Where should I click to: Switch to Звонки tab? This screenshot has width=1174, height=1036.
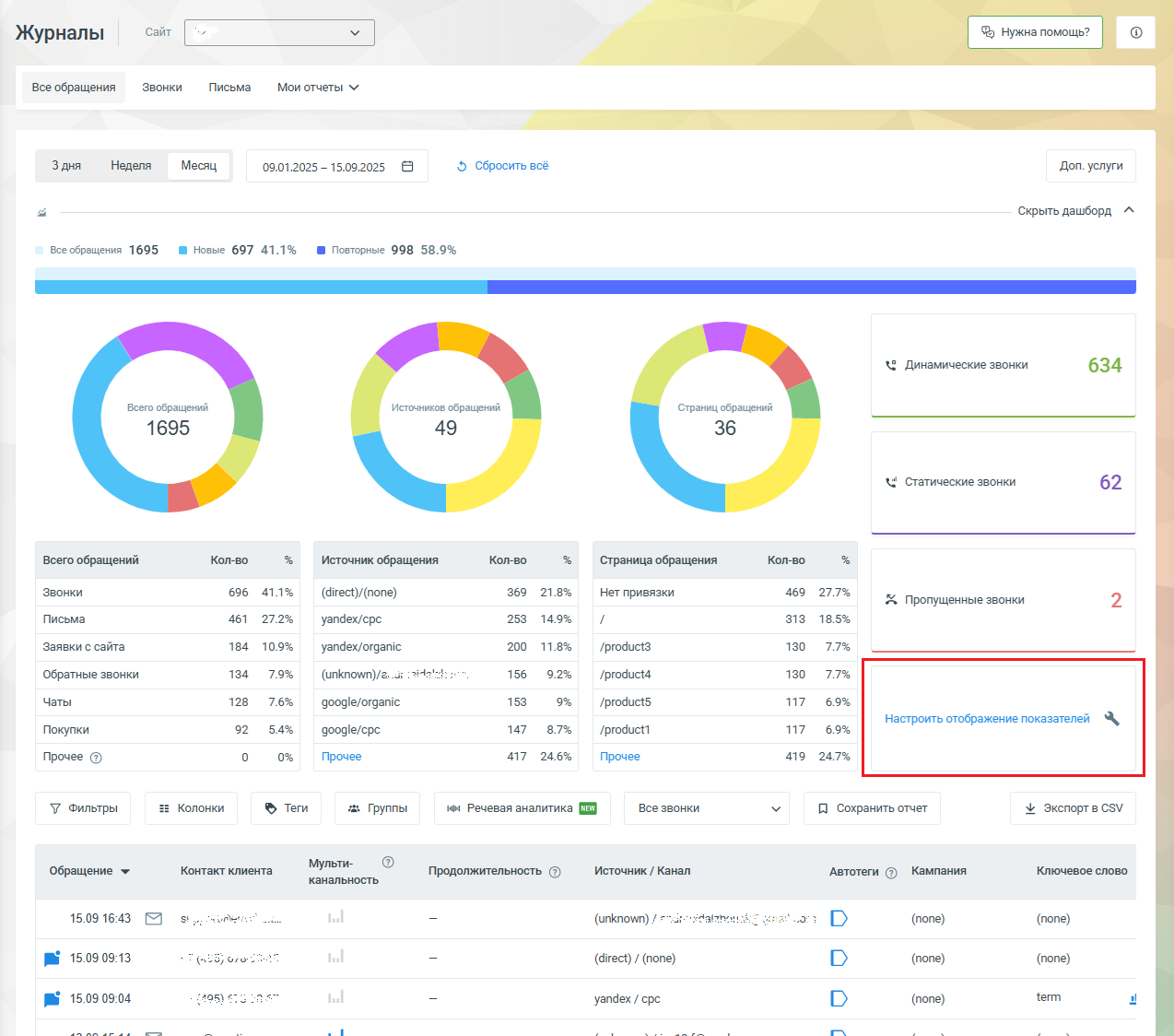(x=162, y=88)
